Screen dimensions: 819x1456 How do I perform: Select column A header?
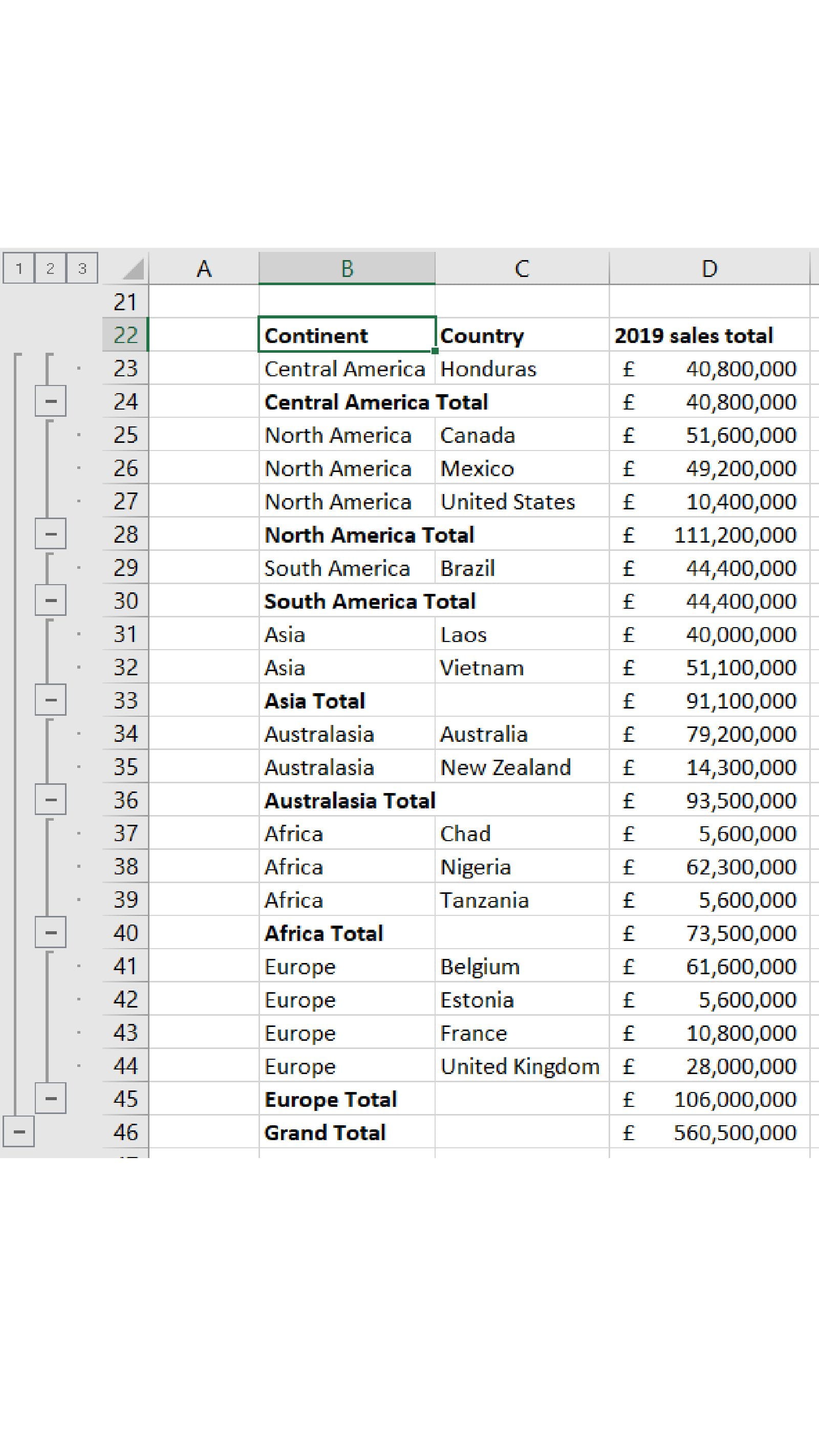pyautogui.click(x=204, y=268)
